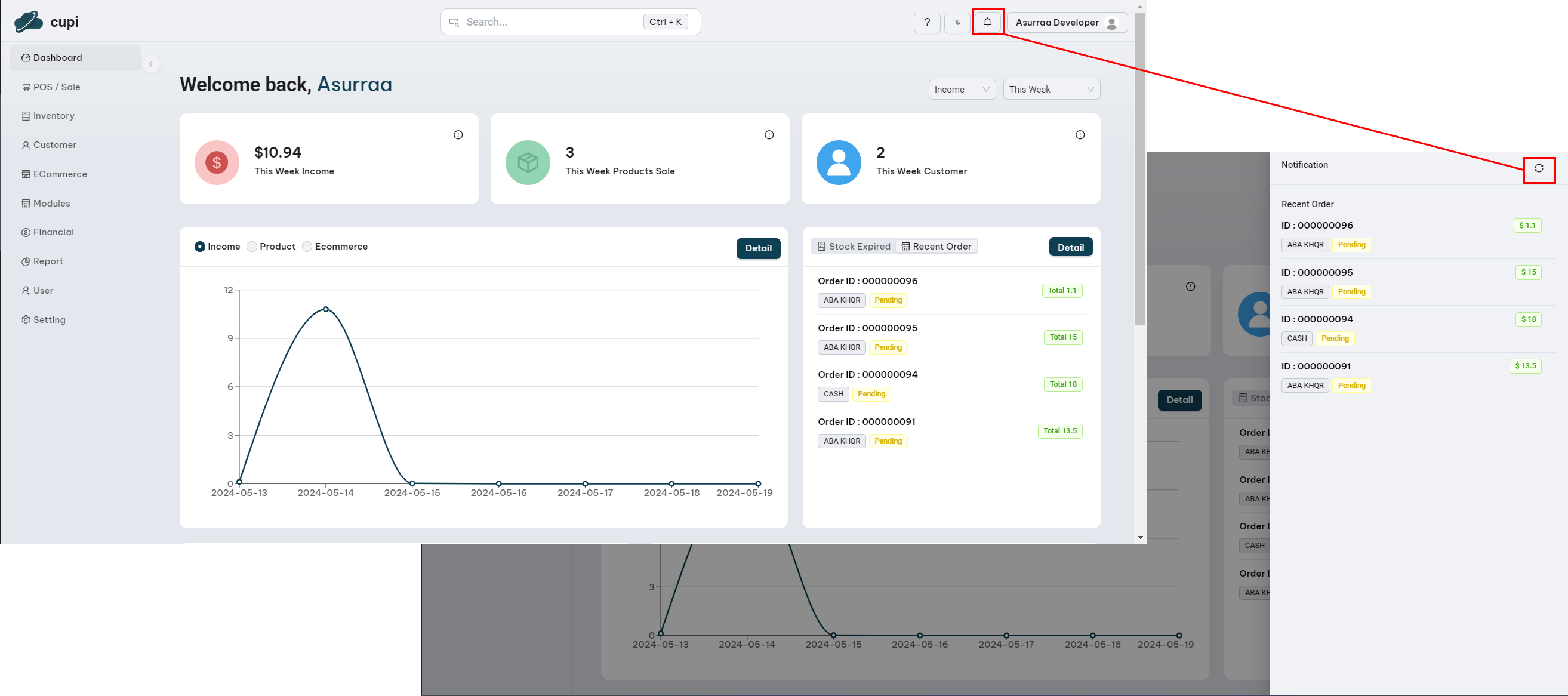Switch to the Stock Expired tab
Screen dimensions: 1568x696
click(x=853, y=247)
